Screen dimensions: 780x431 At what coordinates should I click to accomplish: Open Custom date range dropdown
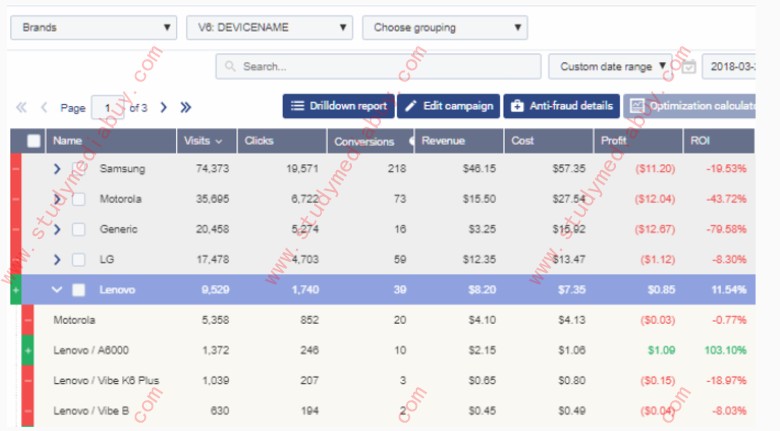click(610, 67)
